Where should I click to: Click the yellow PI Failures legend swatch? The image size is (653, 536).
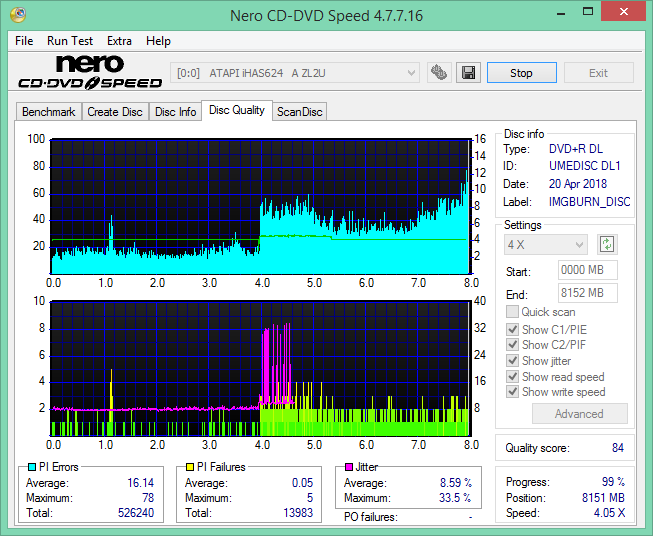click(x=190, y=467)
